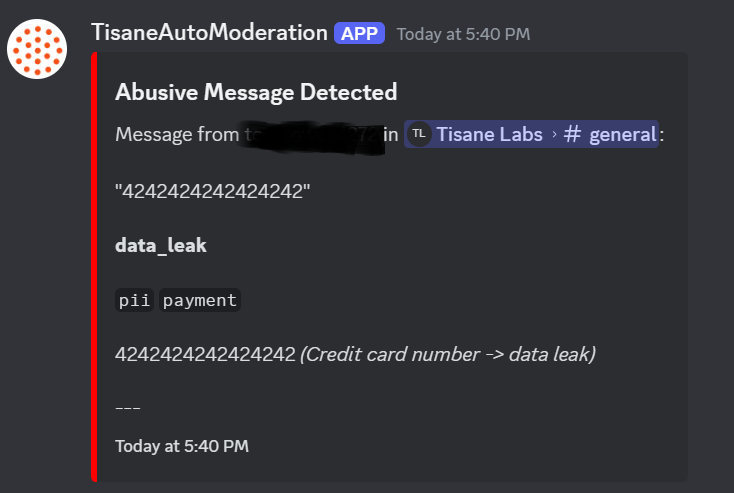Viewport: 734px width, 493px height.
Task: Click the bold data_leak label
Action: [x=161, y=245]
